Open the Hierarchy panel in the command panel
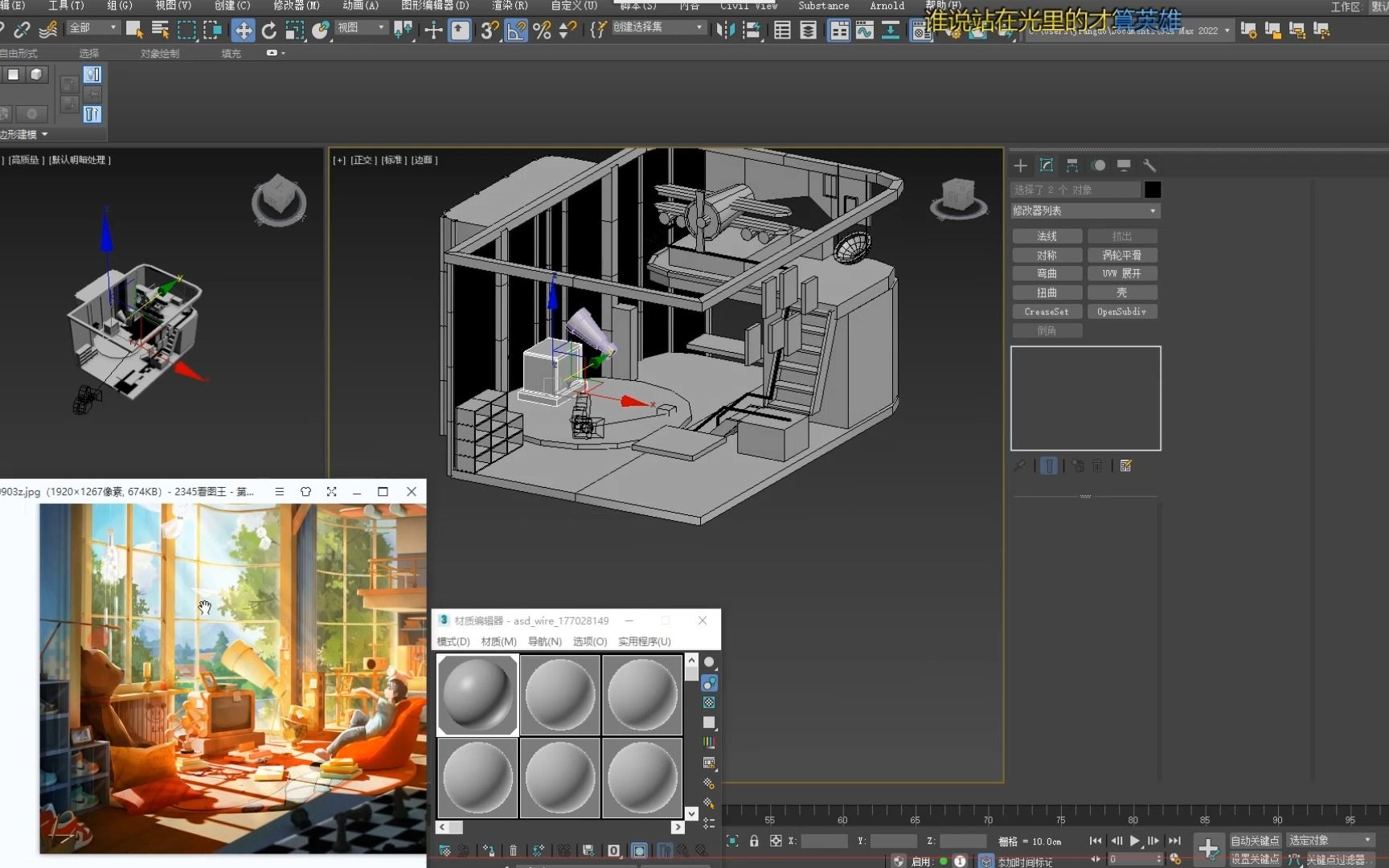1389x868 pixels. (x=1071, y=166)
